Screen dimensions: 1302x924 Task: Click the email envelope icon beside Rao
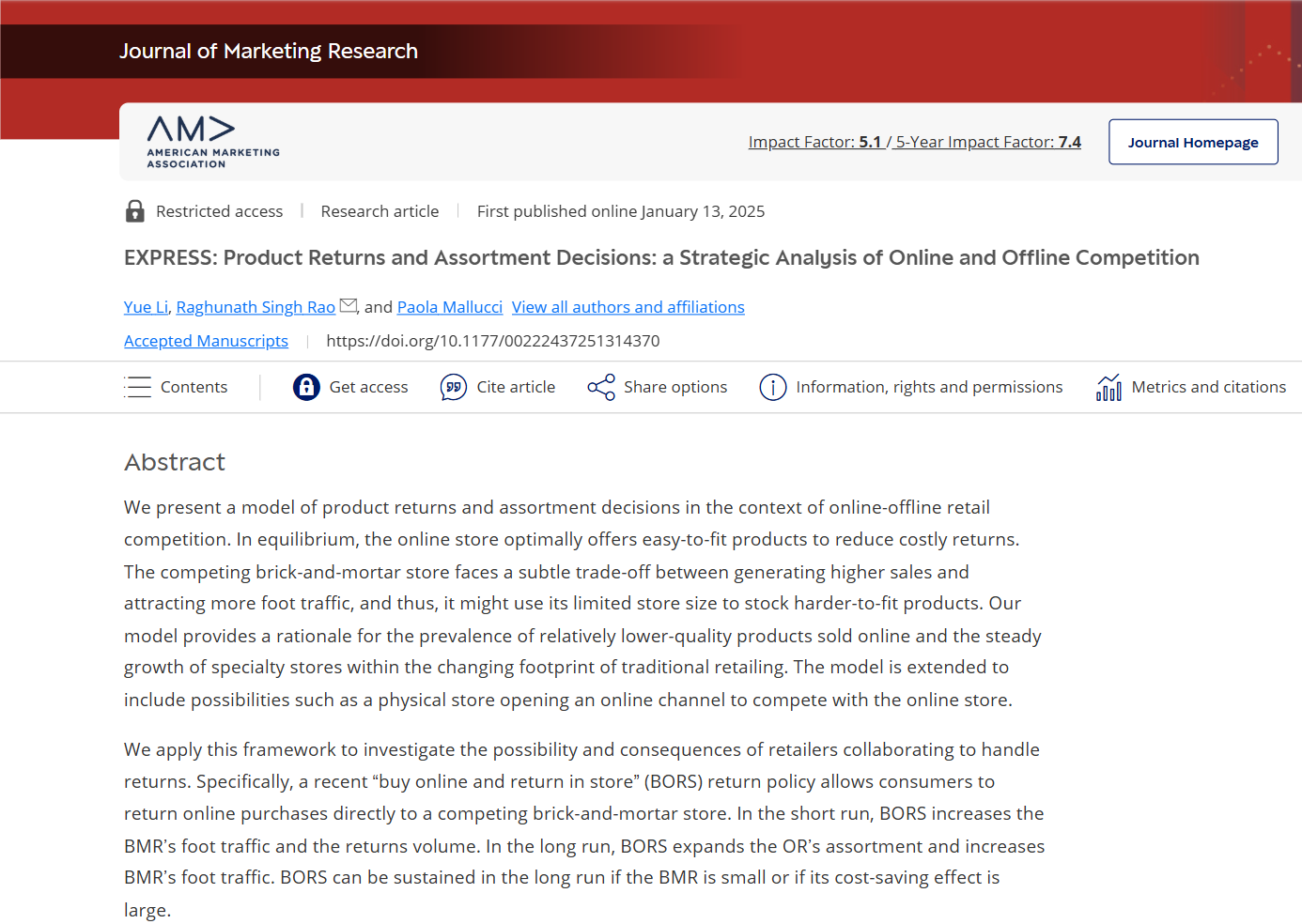(349, 305)
